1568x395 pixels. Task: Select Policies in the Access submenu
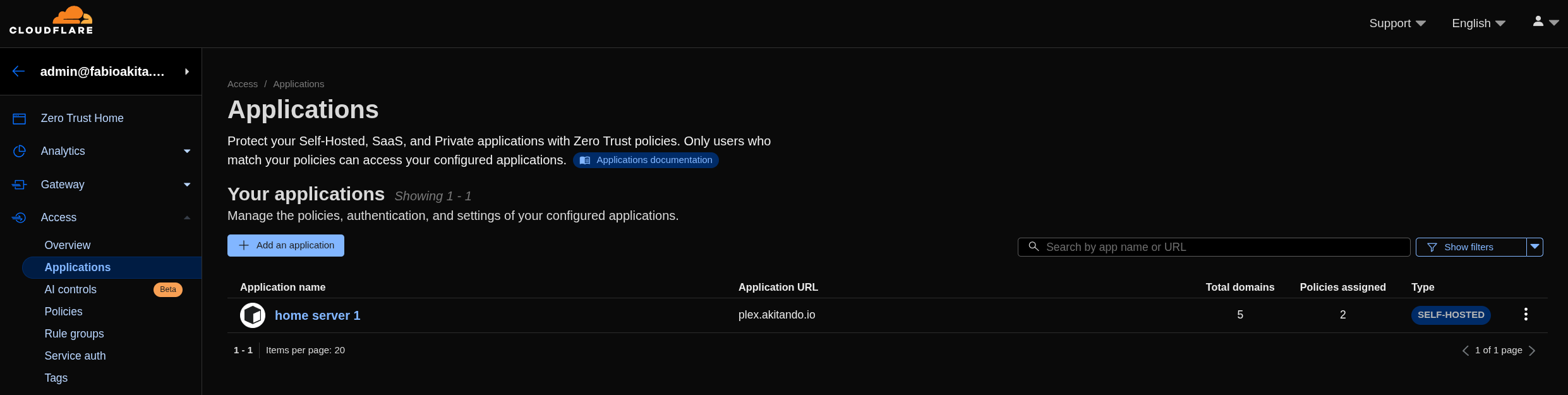coord(63,312)
